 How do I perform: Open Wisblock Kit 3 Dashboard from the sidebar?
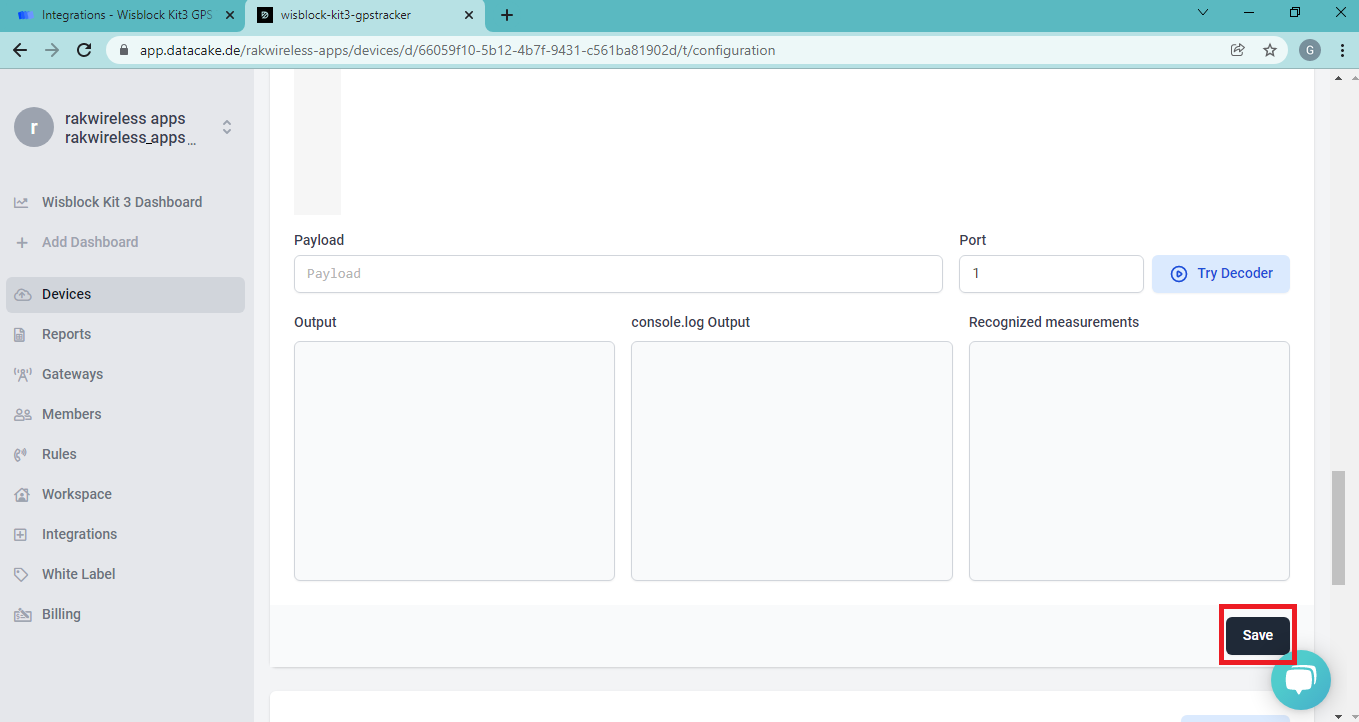coord(122,202)
